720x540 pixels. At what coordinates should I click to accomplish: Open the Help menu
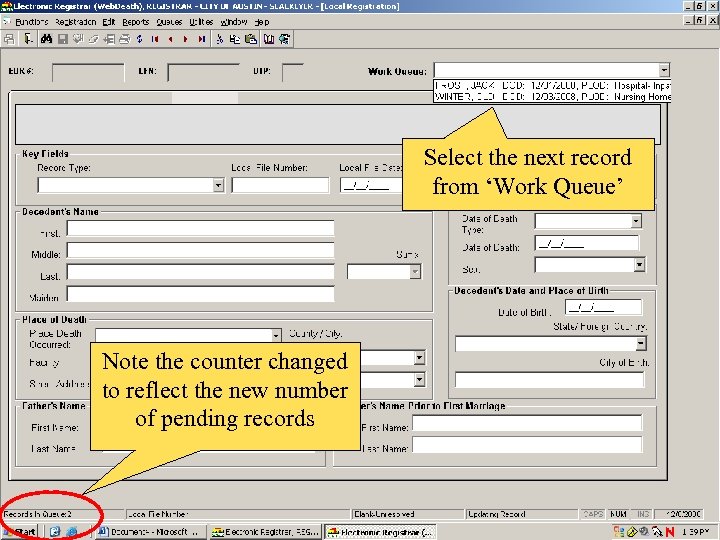262,22
